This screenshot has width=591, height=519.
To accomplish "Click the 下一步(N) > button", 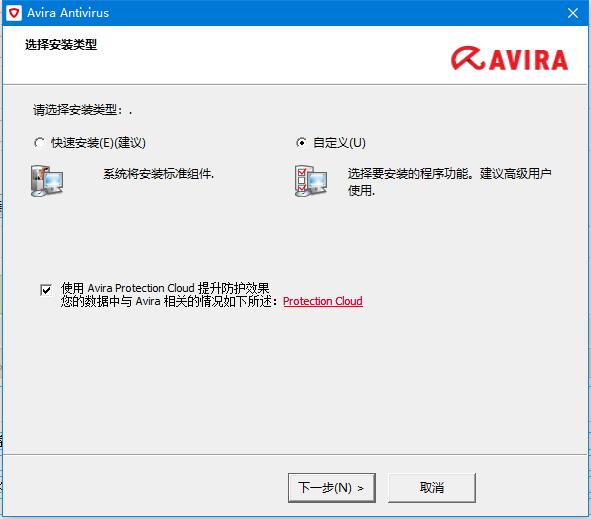I will coord(332,488).
